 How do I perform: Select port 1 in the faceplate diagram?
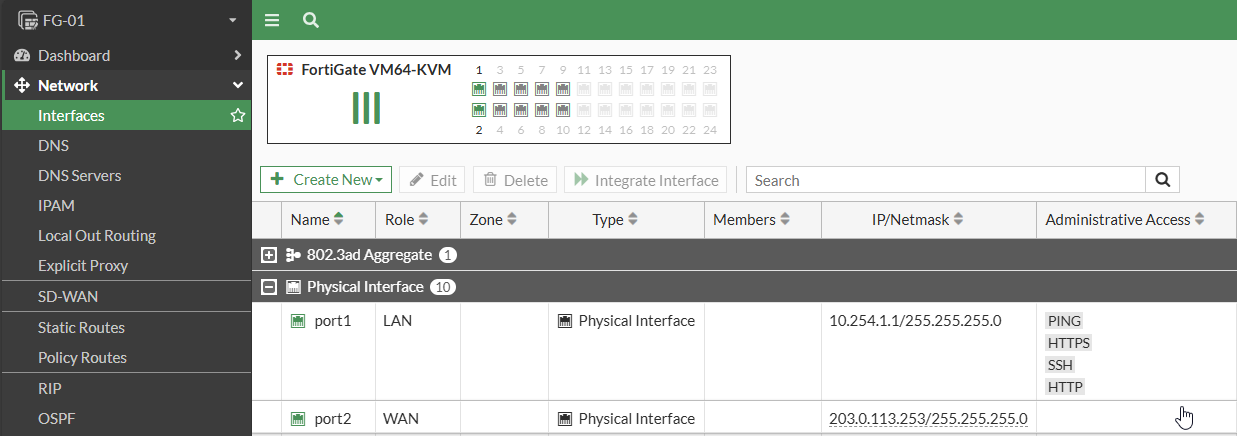tap(479, 89)
